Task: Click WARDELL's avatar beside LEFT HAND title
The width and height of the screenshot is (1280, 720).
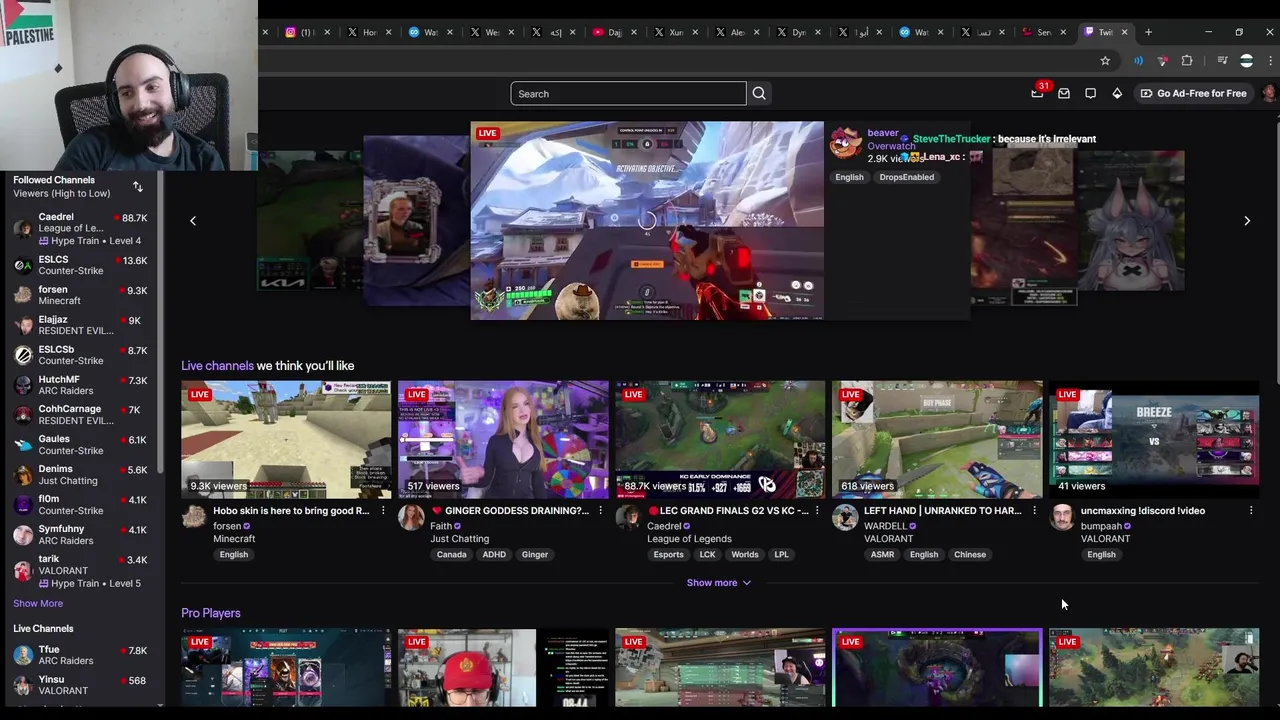Action: click(845, 517)
